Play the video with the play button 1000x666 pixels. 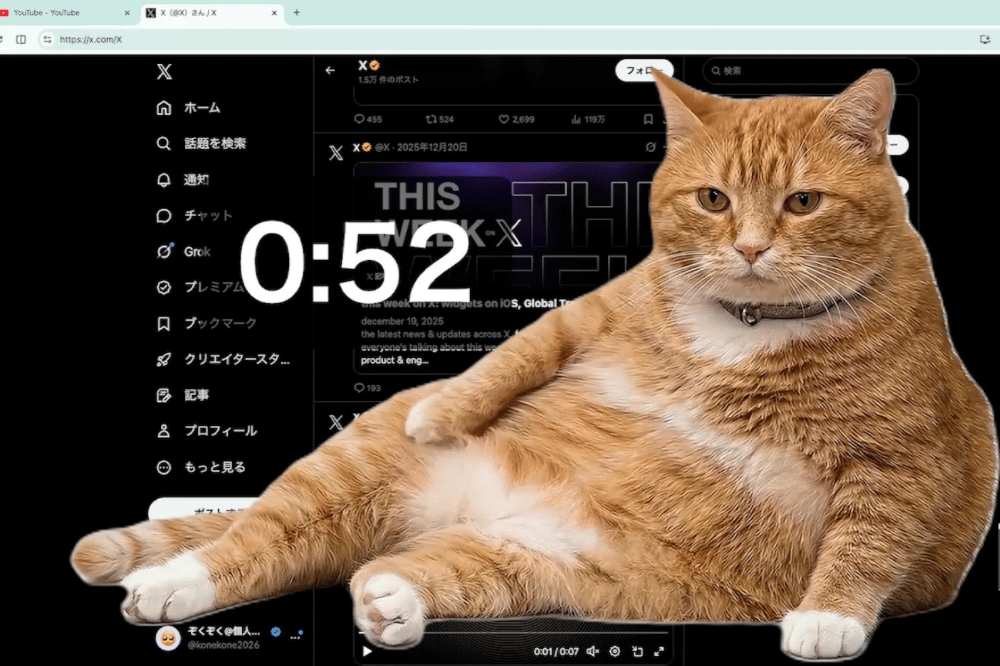[367, 651]
